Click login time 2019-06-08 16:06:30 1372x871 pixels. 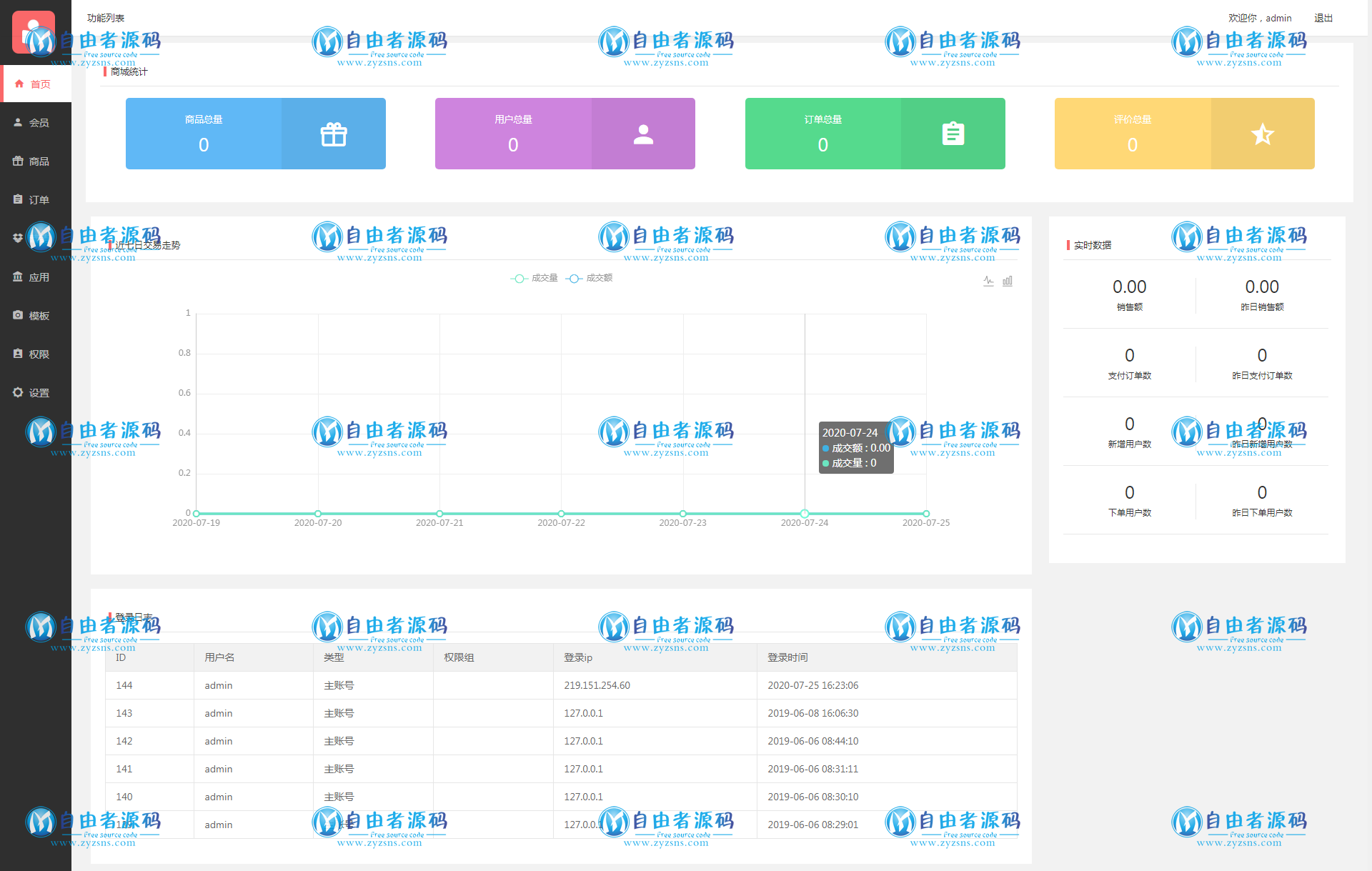[x=813, y=713]
